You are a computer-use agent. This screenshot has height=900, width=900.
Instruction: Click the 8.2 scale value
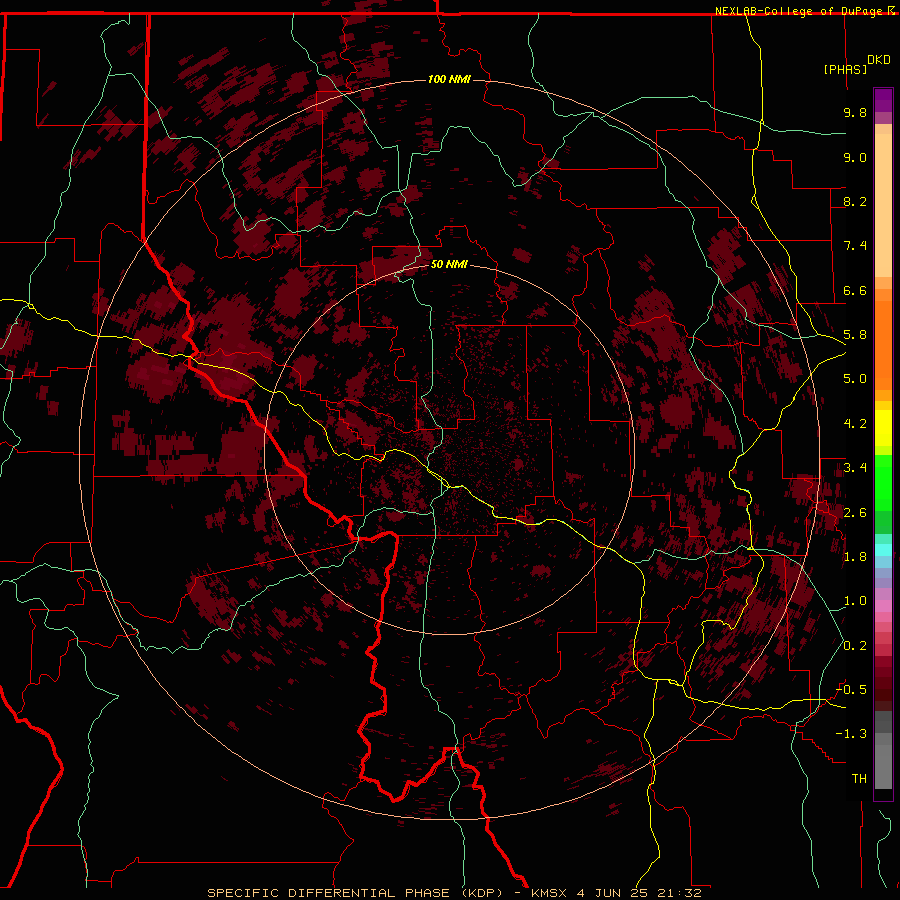click(x=855, y=201)
